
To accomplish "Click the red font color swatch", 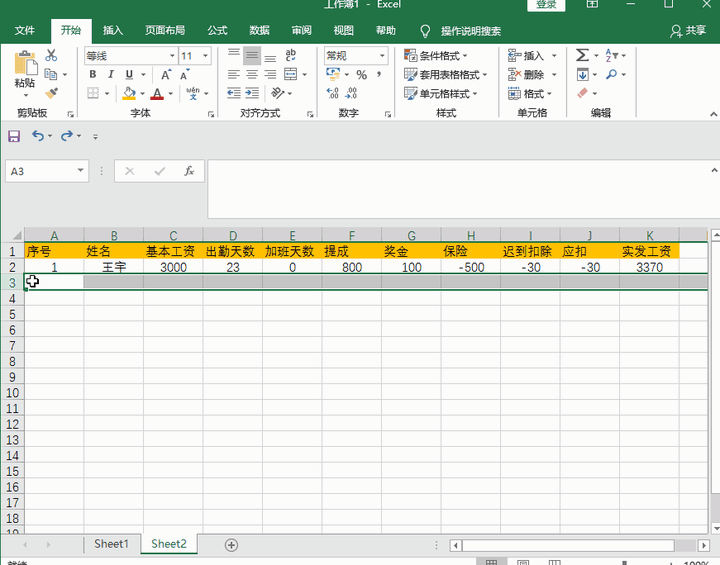I will tap(156, 94).
